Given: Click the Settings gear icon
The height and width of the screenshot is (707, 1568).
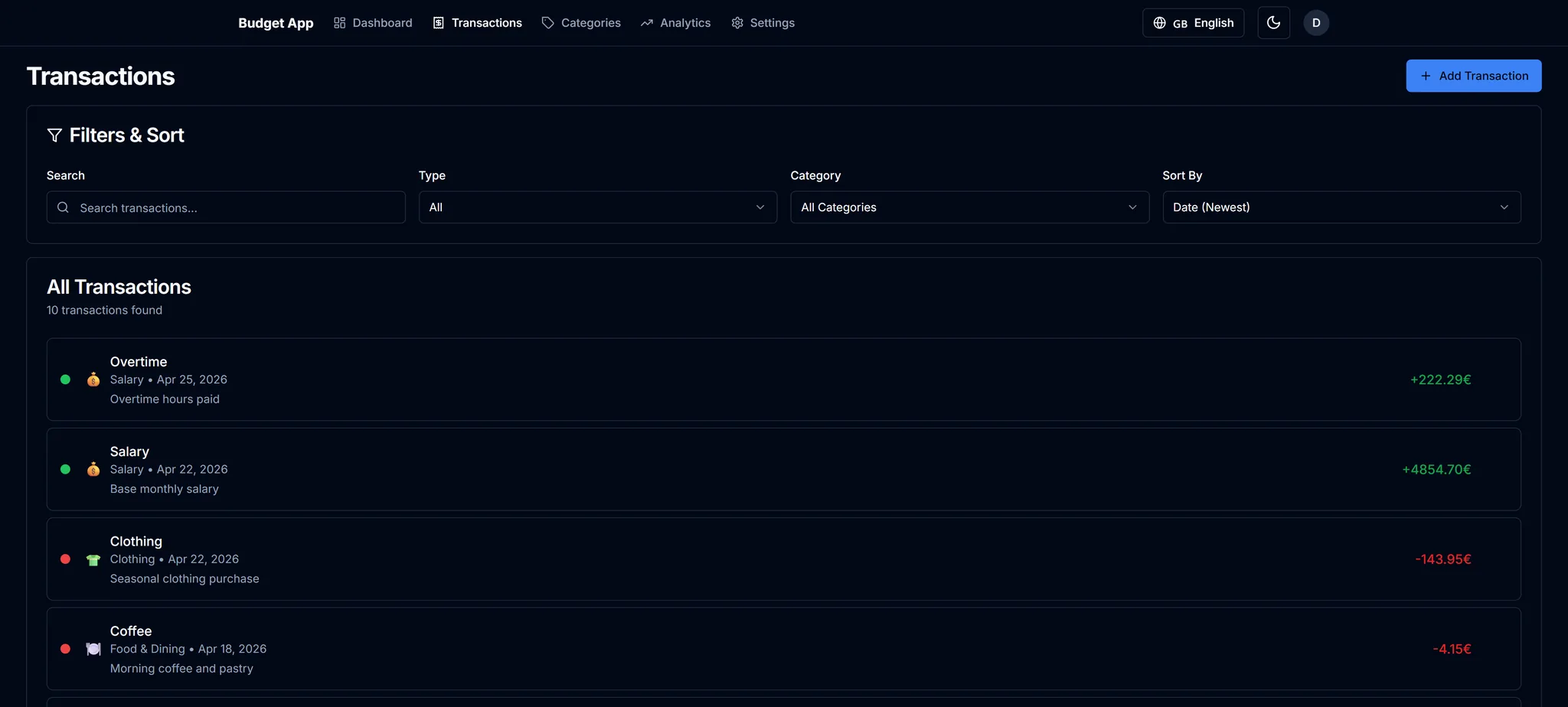Looking at the screenshot, I should tap(737, 23).
